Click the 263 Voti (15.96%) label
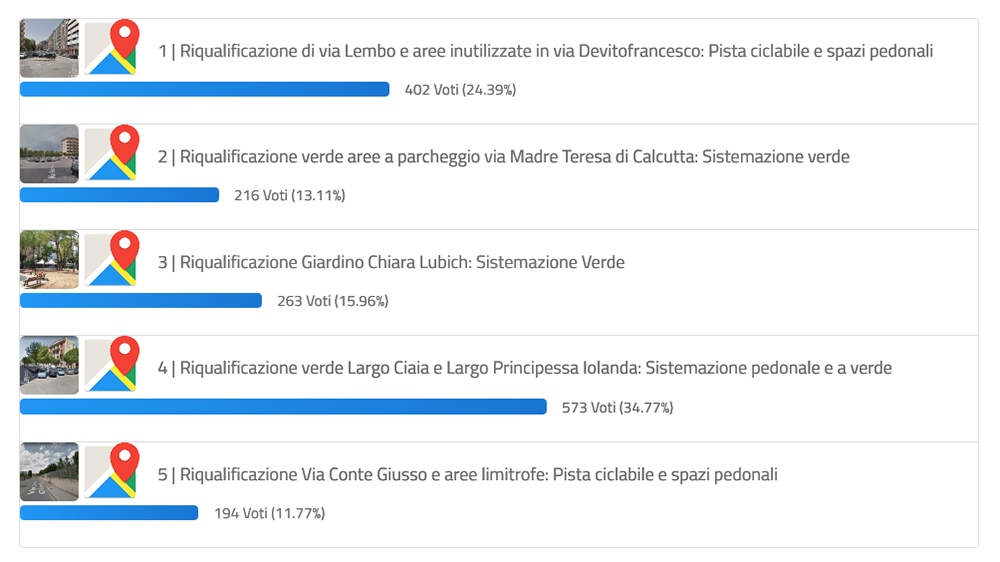This screenshot has width=1000, height=562. pos(332,301)
